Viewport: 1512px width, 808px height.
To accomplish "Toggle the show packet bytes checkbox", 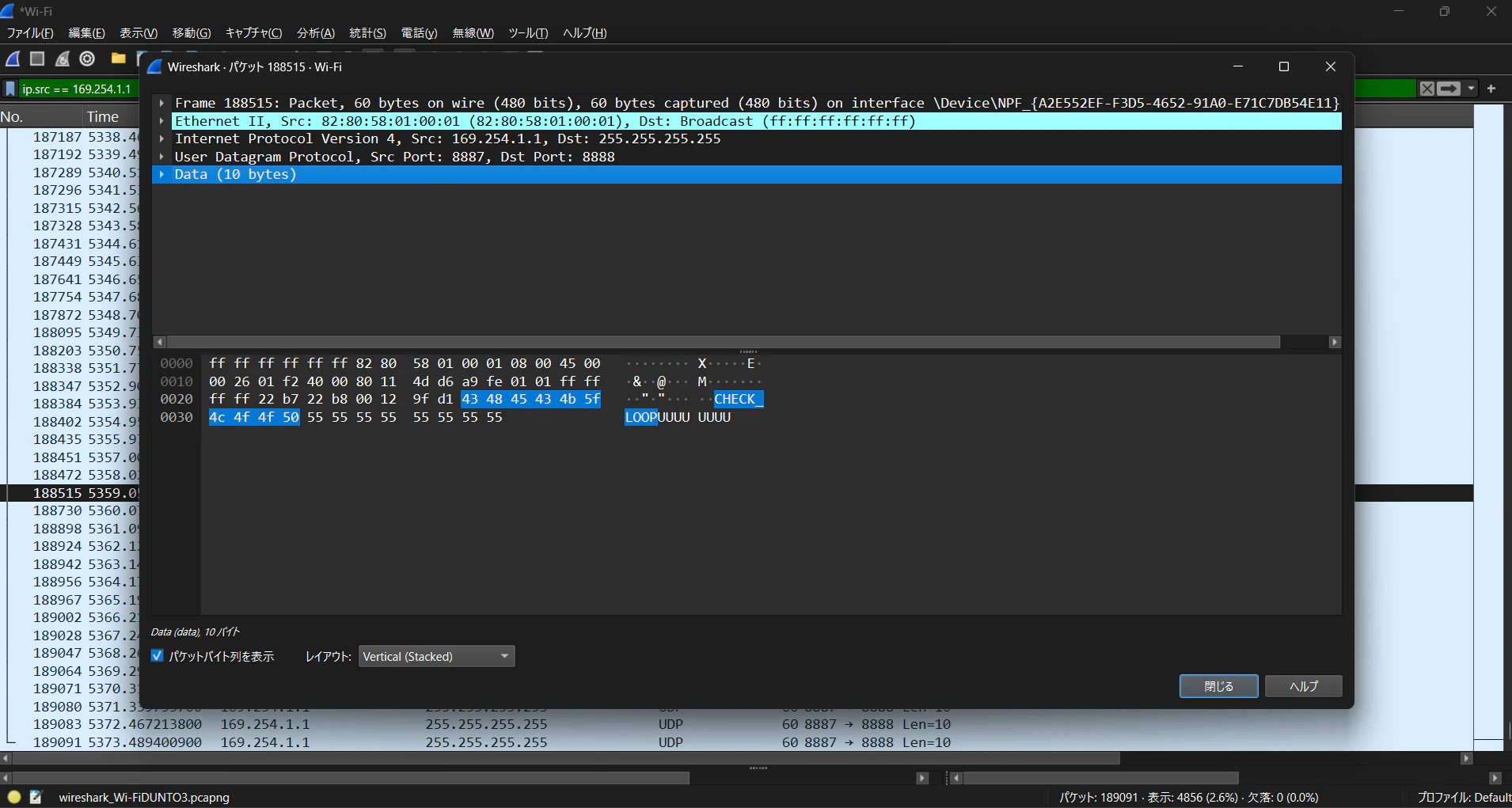I will click(158, 656).
